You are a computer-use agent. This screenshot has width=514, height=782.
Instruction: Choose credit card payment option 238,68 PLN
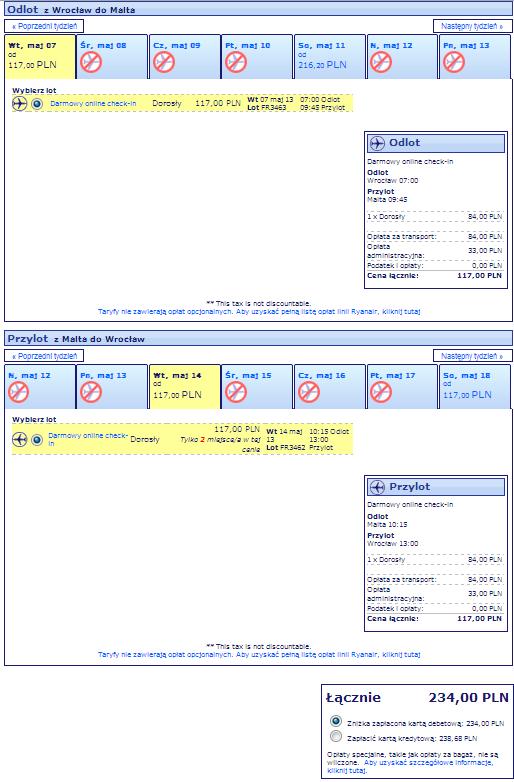coord(336,737)
